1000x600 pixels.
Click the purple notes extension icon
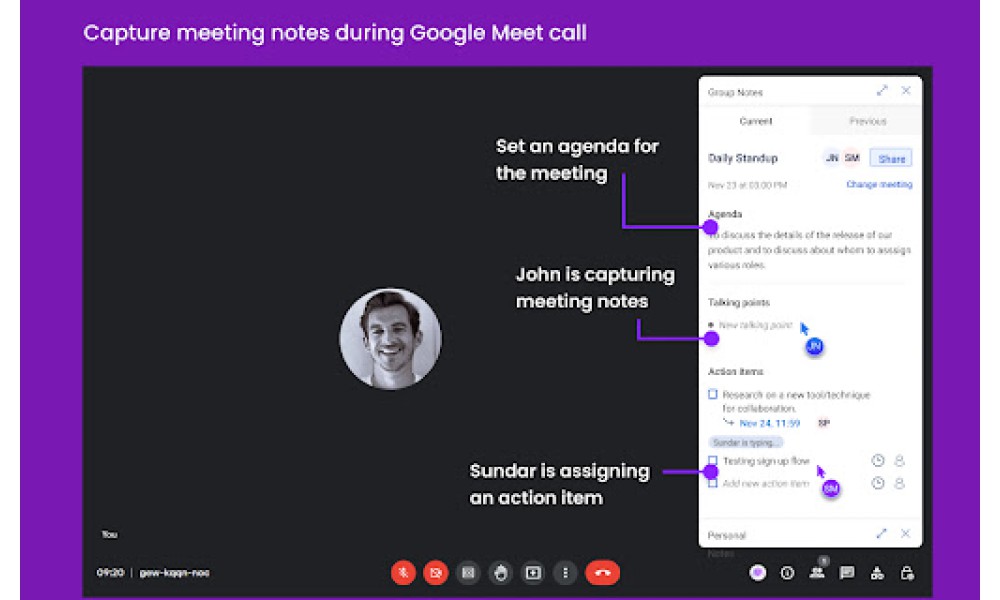[758, 573]
